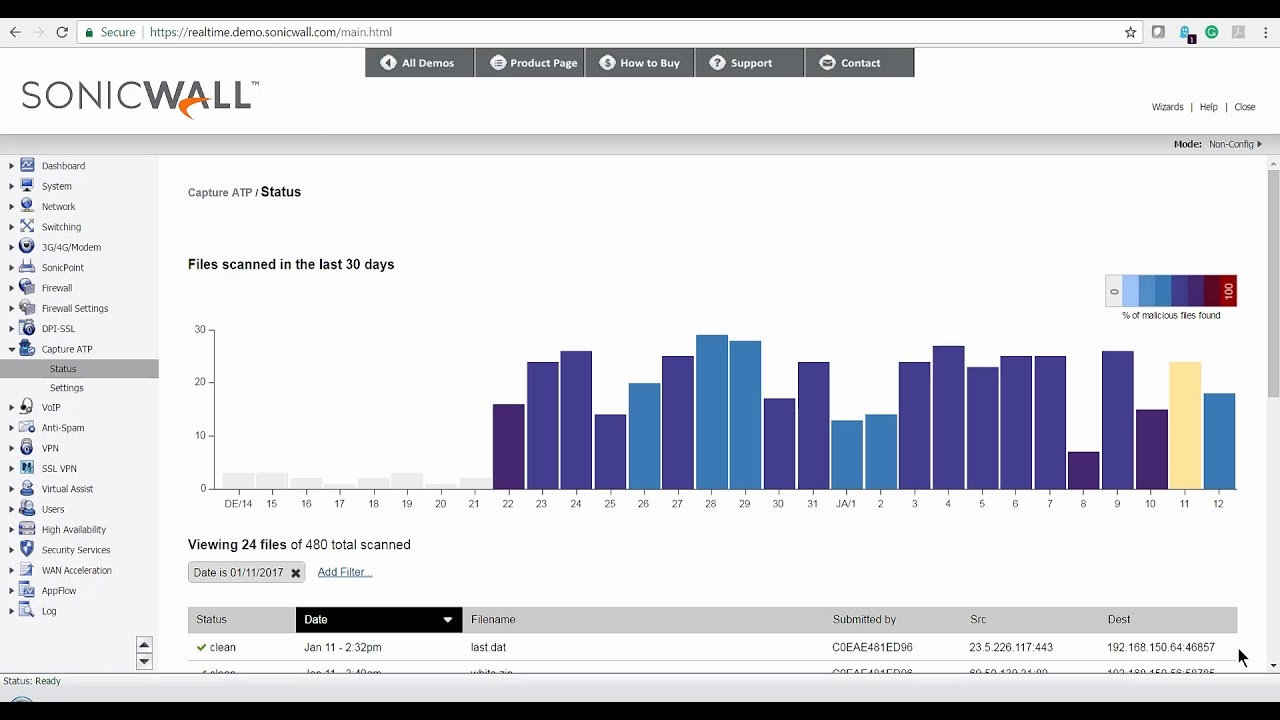Click the last.dat filename cell
The width and height of the screenshot is (1280, 720).
pos(489,648)
